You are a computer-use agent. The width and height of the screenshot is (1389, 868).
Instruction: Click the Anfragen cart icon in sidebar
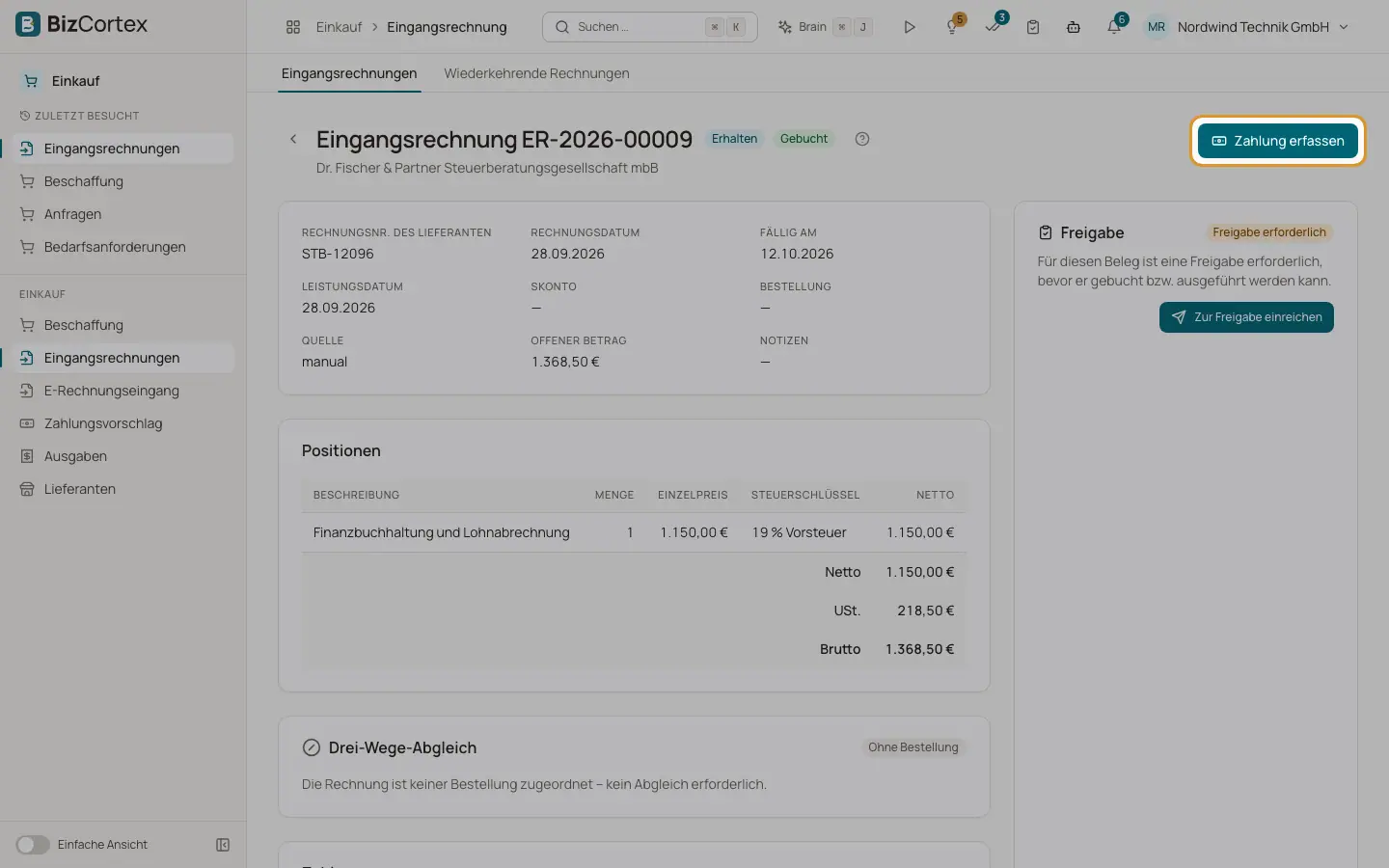[27, 214]
